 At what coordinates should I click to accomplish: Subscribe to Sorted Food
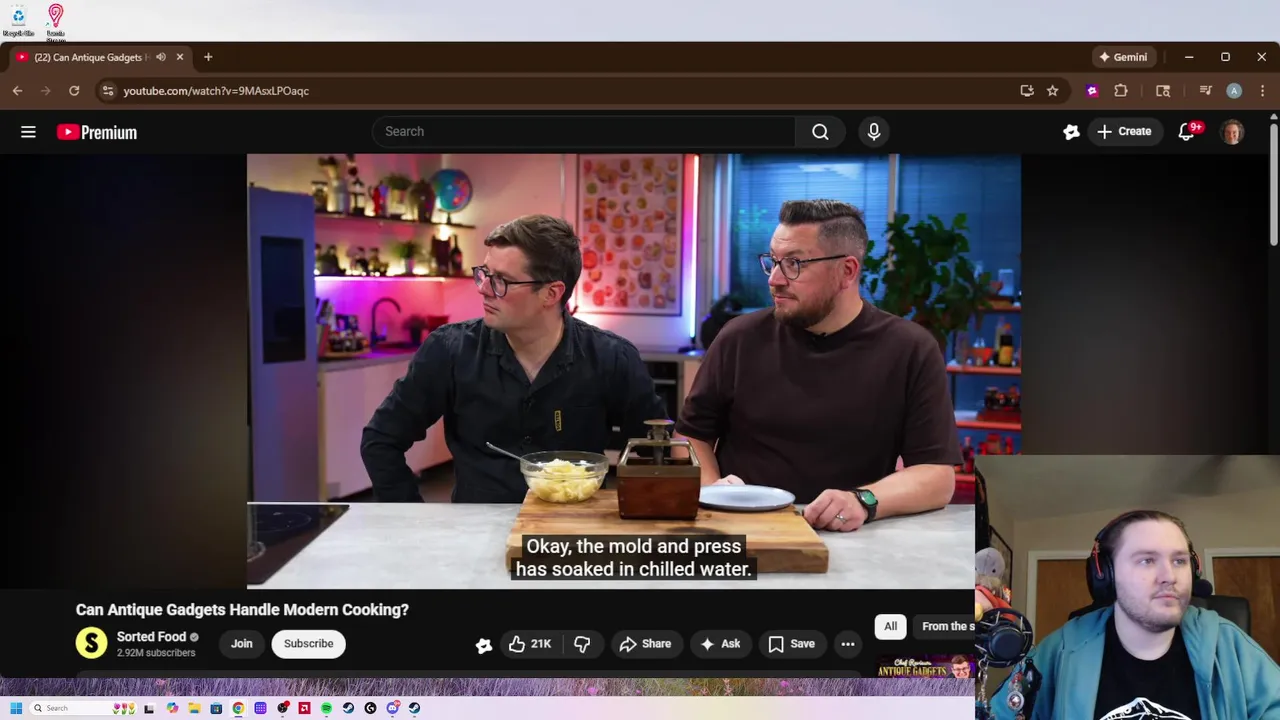tap(308, 644)
